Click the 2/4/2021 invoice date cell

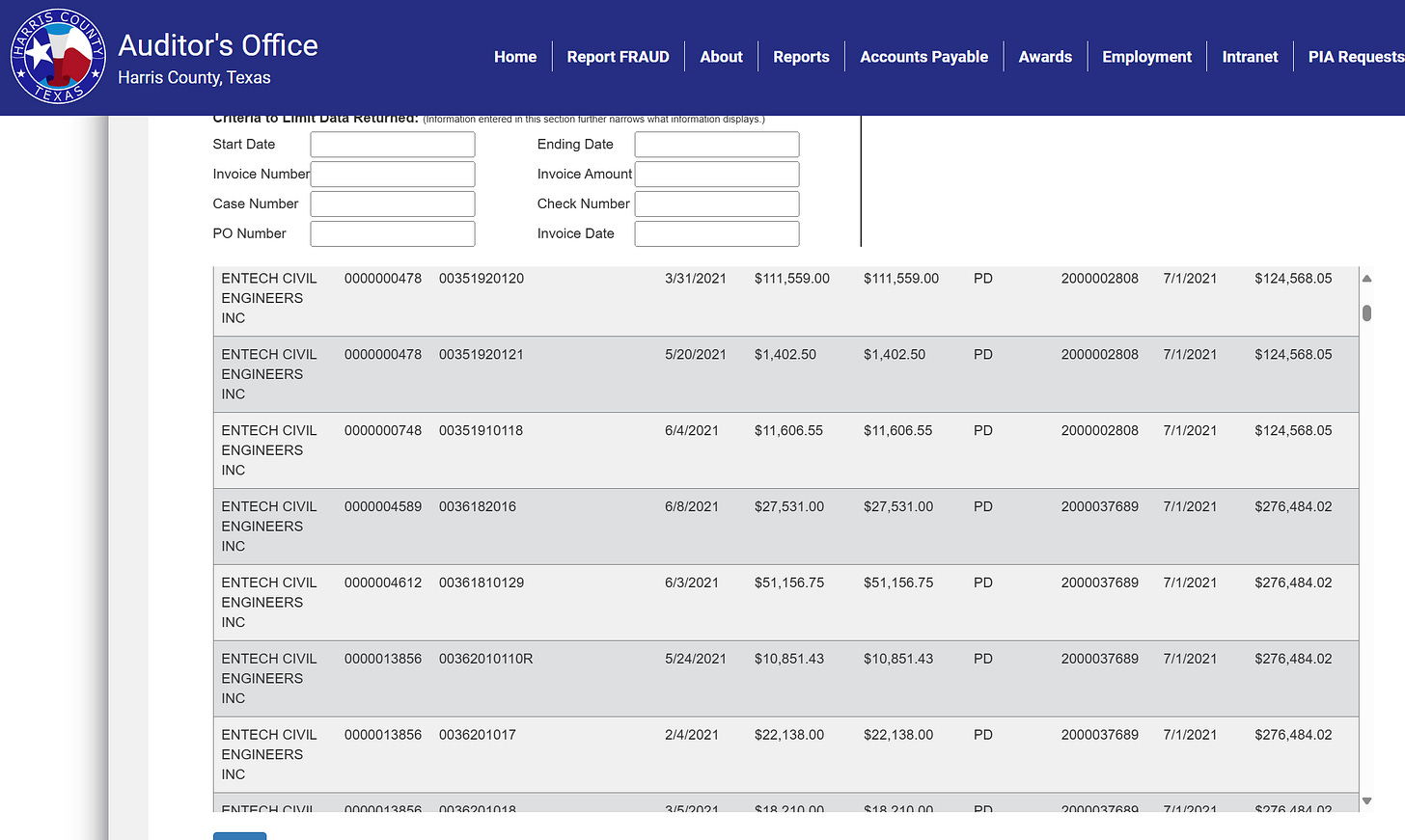(x=692, y=736)
